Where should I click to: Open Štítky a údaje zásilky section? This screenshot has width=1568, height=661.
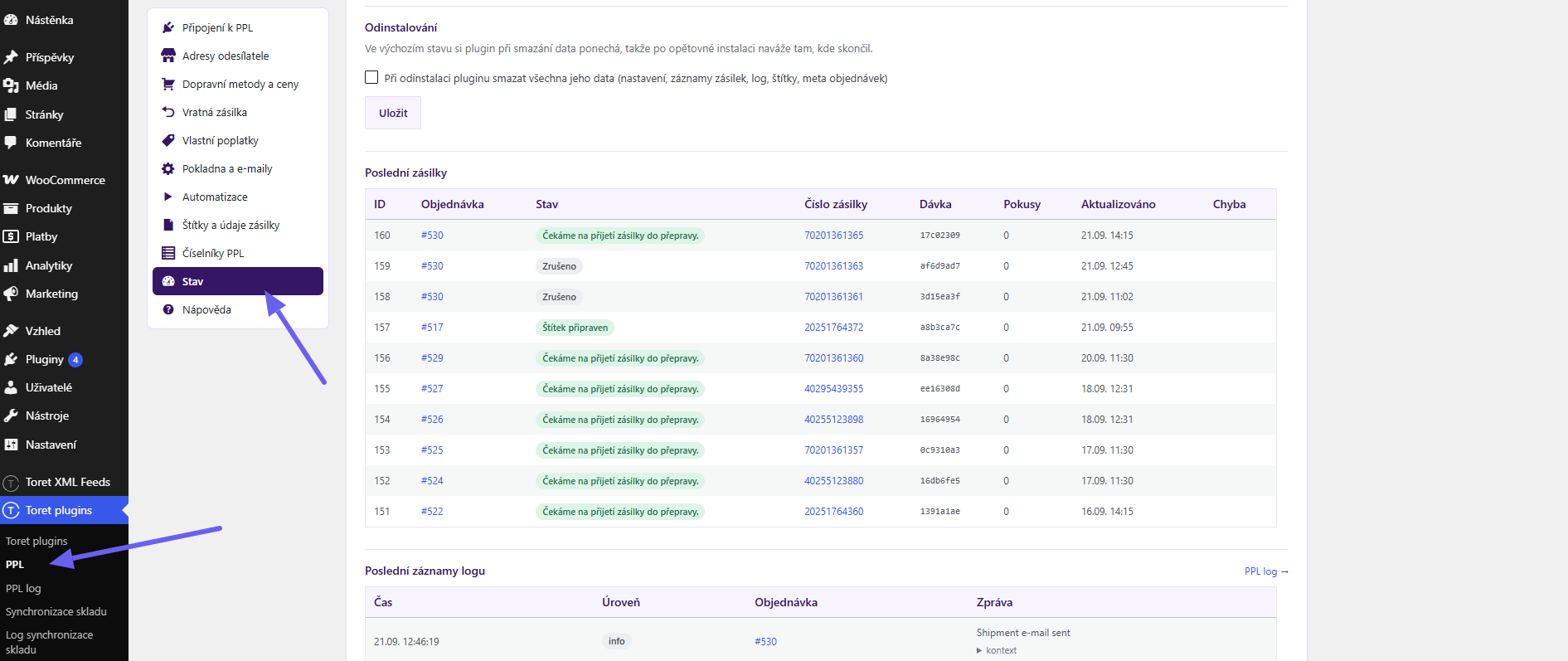tap(238, 225)
